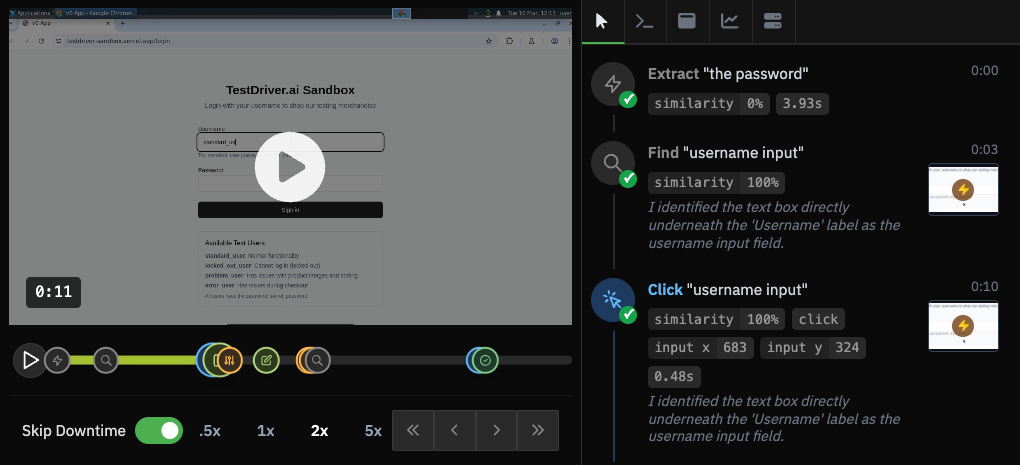This screenshot has width=1020, height=465.
Task: Click the similarity 100% badge under Click step
Action: tap(716, 319)
